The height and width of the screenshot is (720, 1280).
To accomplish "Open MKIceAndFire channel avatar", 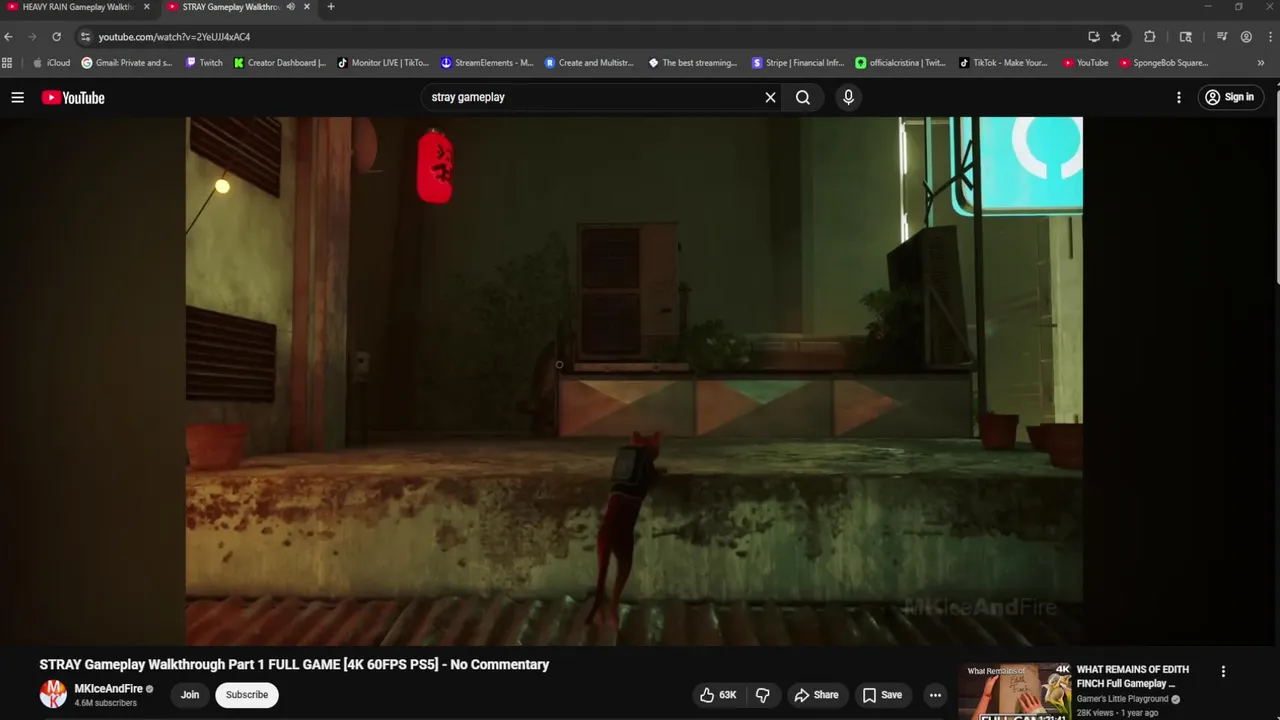I will pos(53,694).
